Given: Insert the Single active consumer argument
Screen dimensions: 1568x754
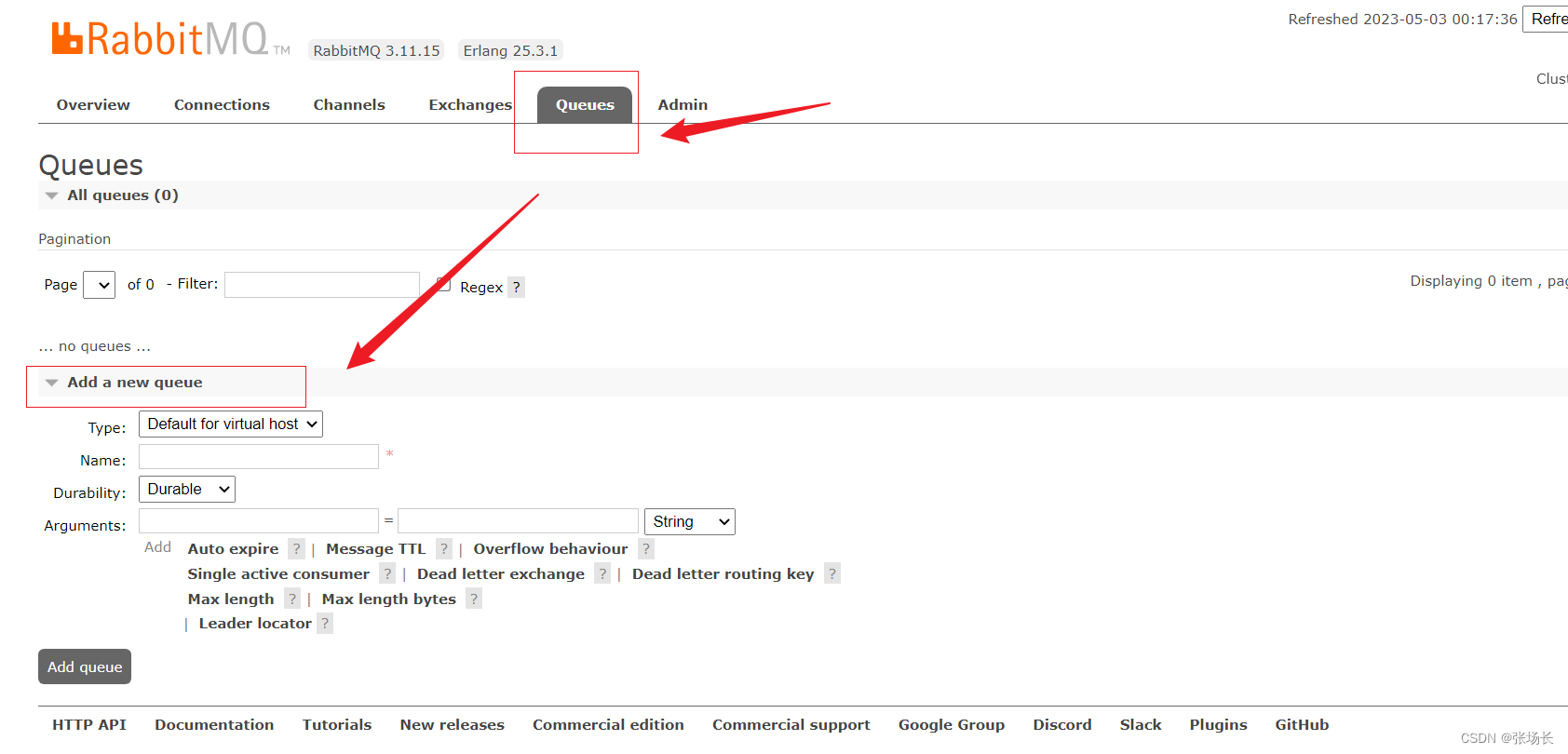Looking at the screenshot, I should [278, 574].
